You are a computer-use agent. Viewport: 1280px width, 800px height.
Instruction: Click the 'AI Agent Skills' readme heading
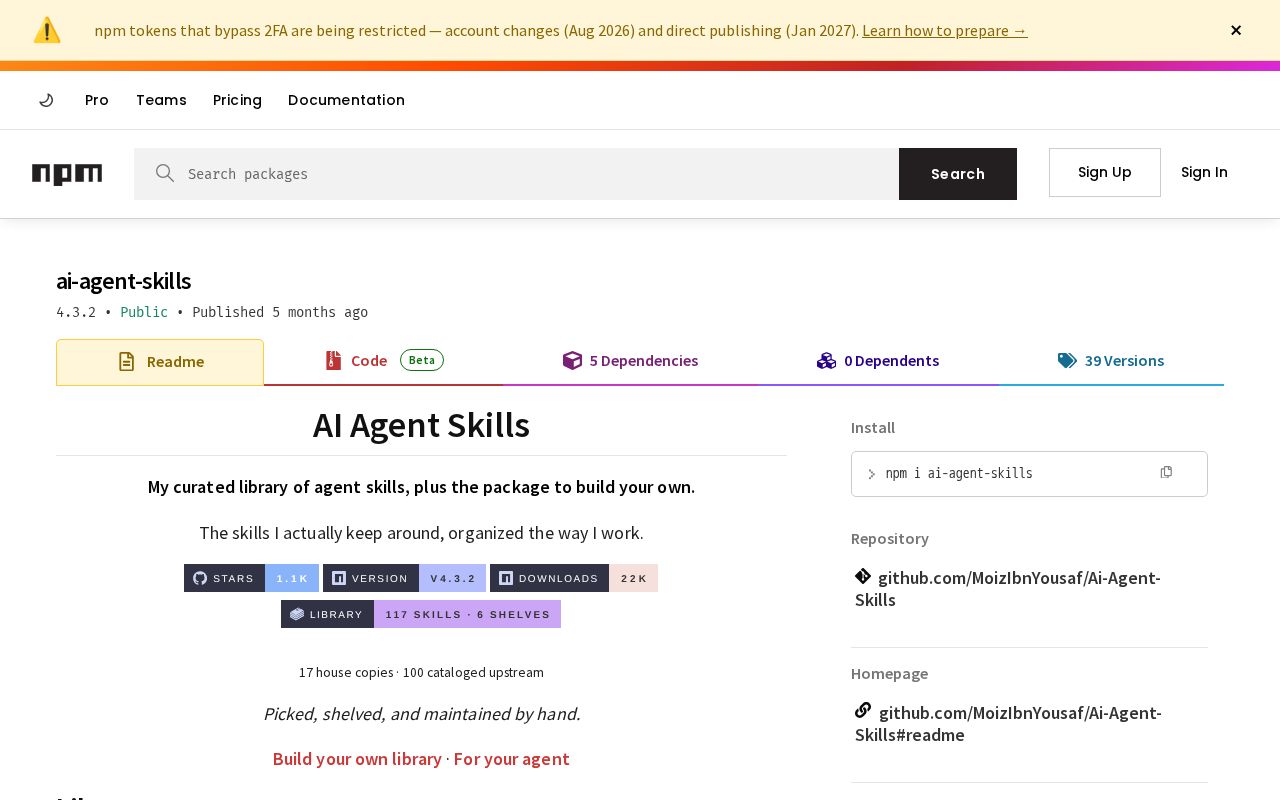point(421,425)
